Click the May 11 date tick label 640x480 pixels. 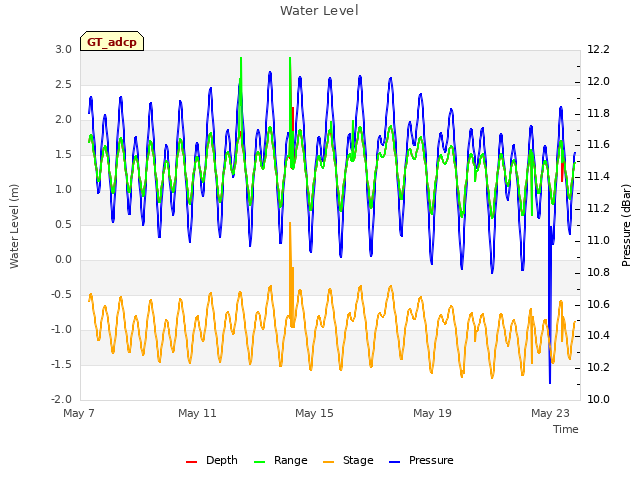[x=197, y=413]
